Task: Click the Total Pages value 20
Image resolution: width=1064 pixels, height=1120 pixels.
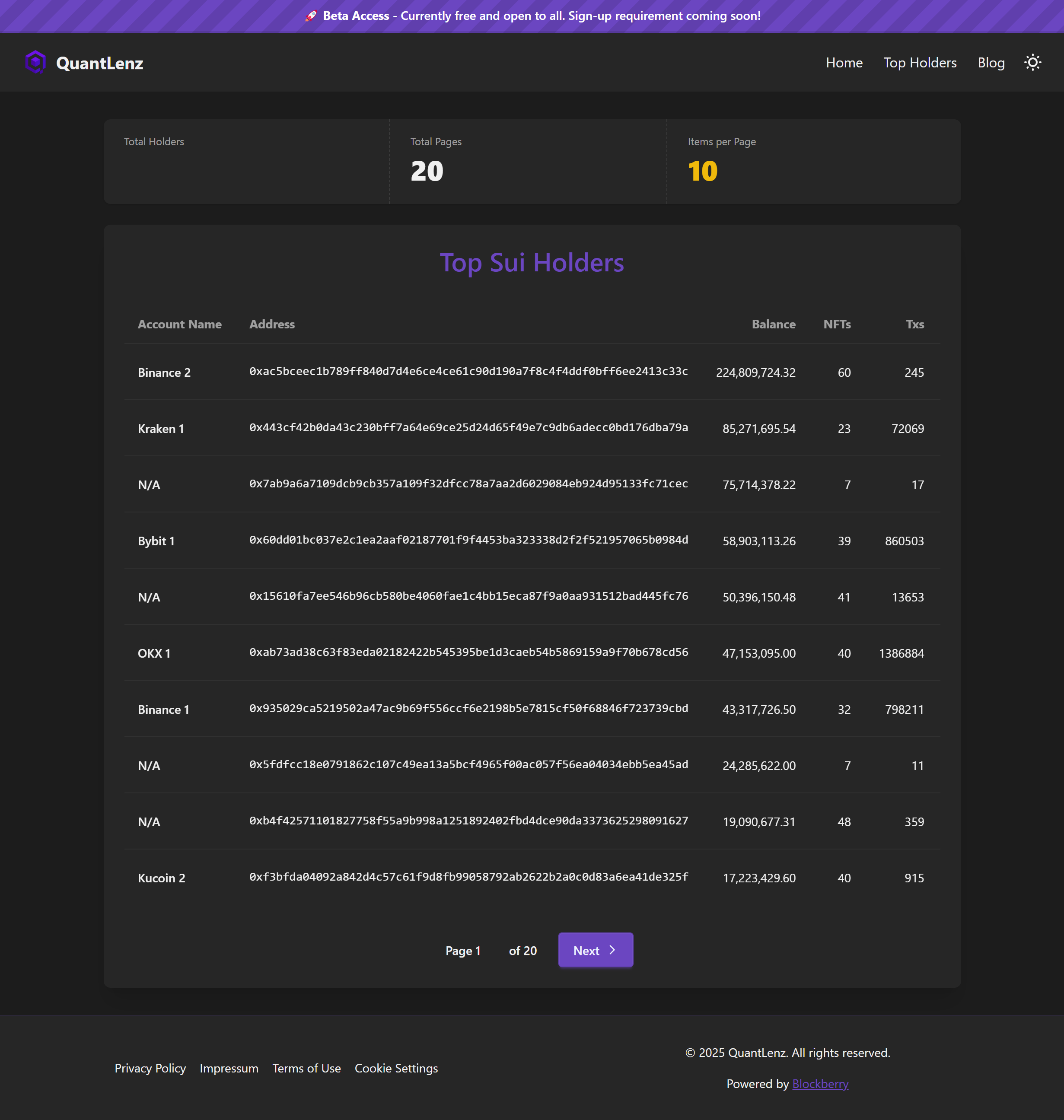Action: click(427, 171)
